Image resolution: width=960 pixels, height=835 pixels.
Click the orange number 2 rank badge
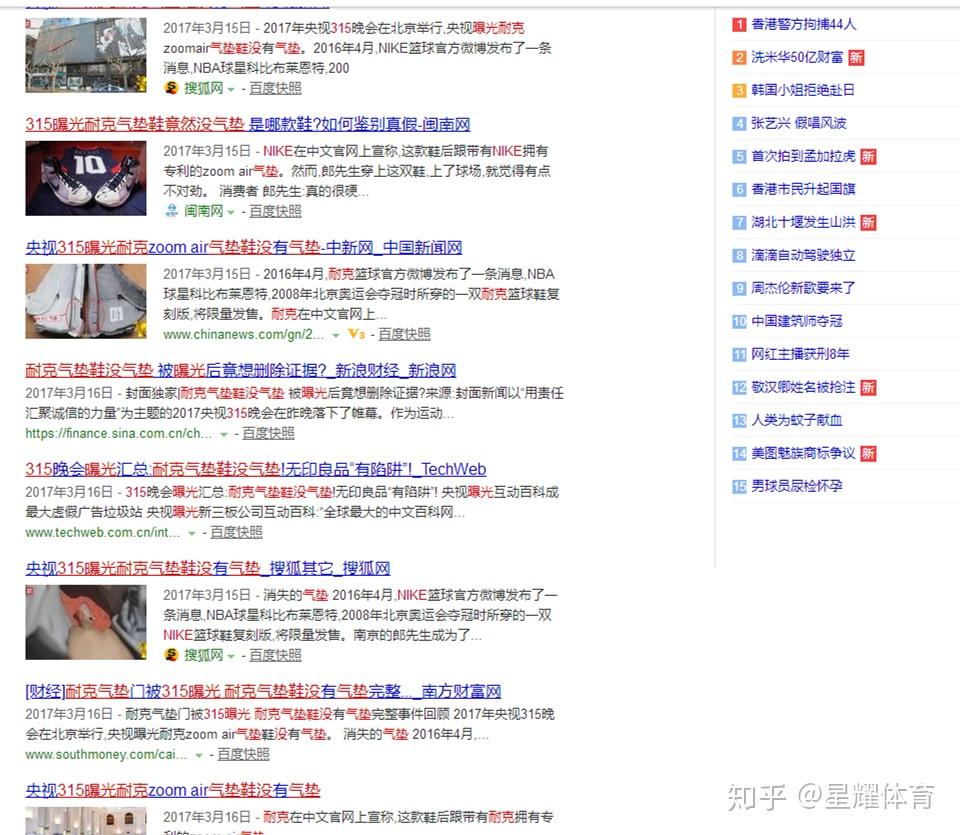739,57
